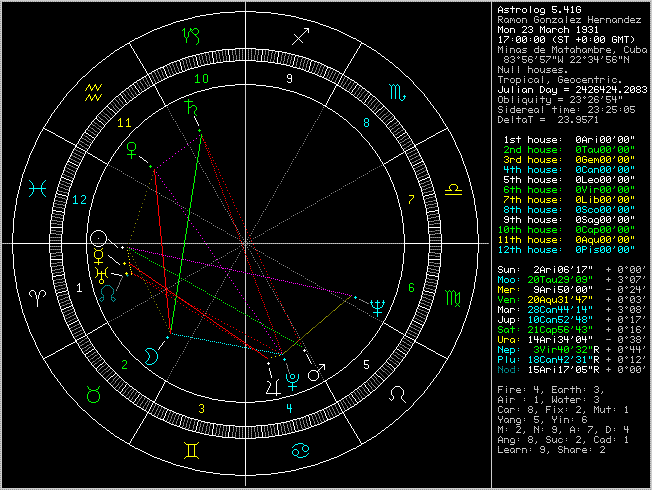Screen dimensions: 652x490
Task: Click the DeltaT = 23.9571 line
Action: (x=548, y=120)
